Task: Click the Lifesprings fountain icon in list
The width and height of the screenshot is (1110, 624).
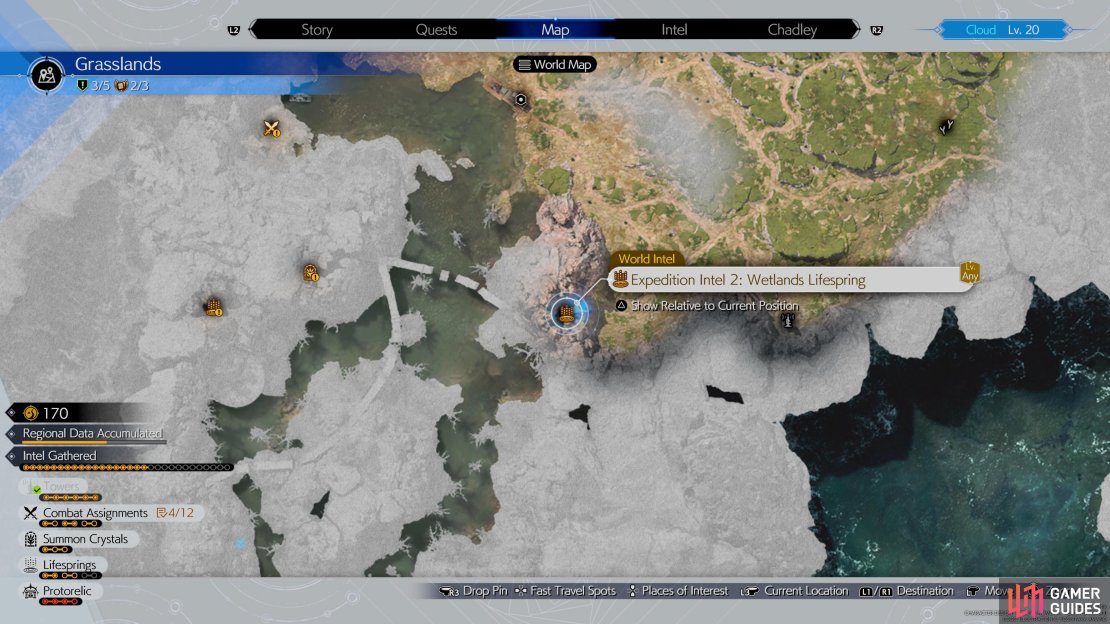Action: 30,565
